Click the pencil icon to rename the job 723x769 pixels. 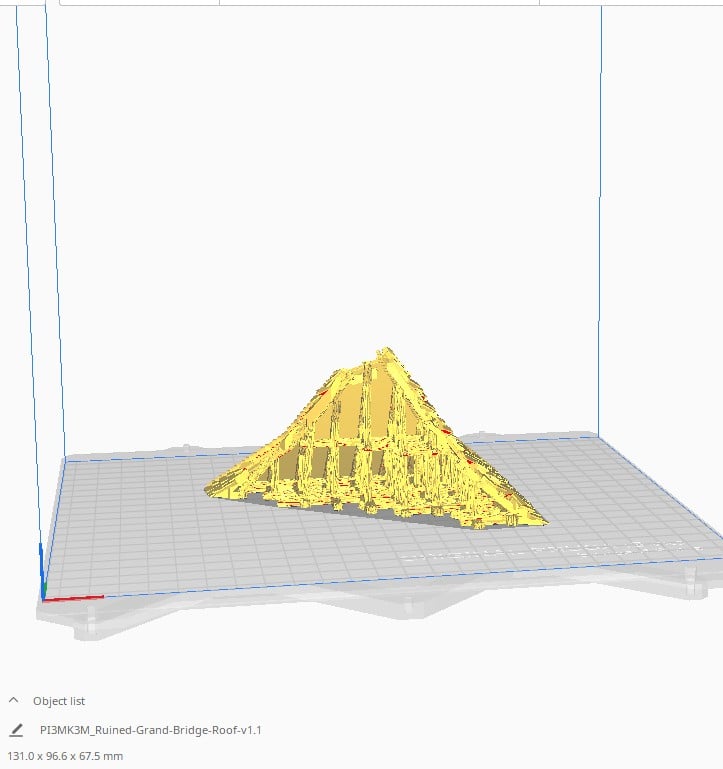[15, 731]
